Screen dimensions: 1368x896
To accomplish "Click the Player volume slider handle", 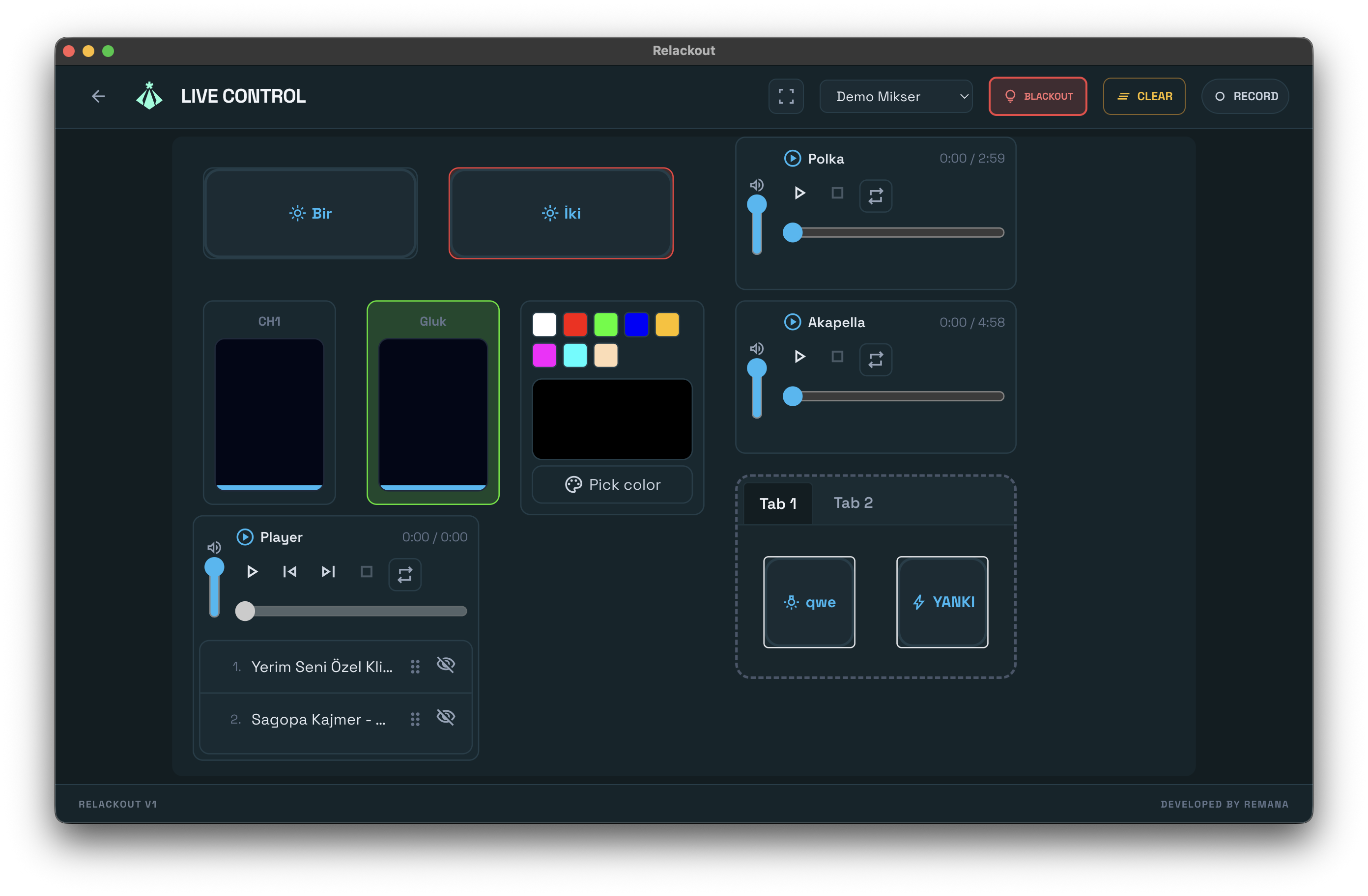I will 214,567.
